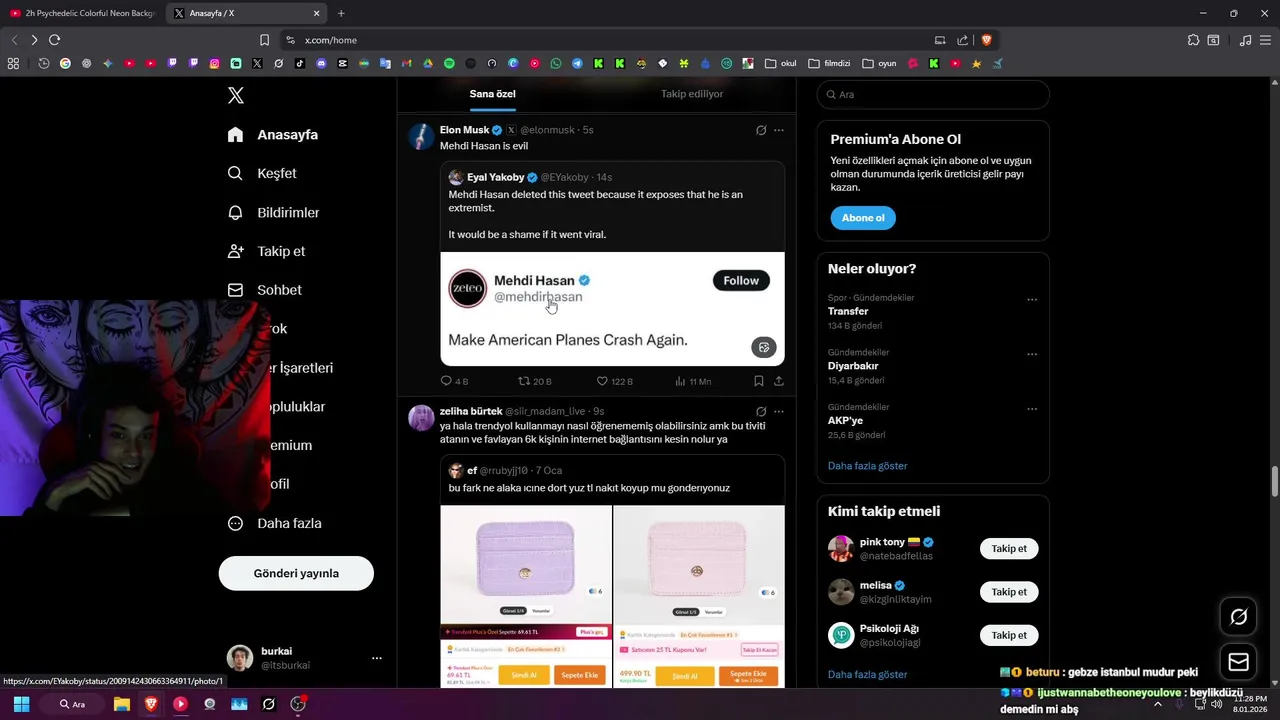The image size is (1280, 720).
Task: Open Takip et in sidebar
Action: pyautogui.click(x=266, y=251)
